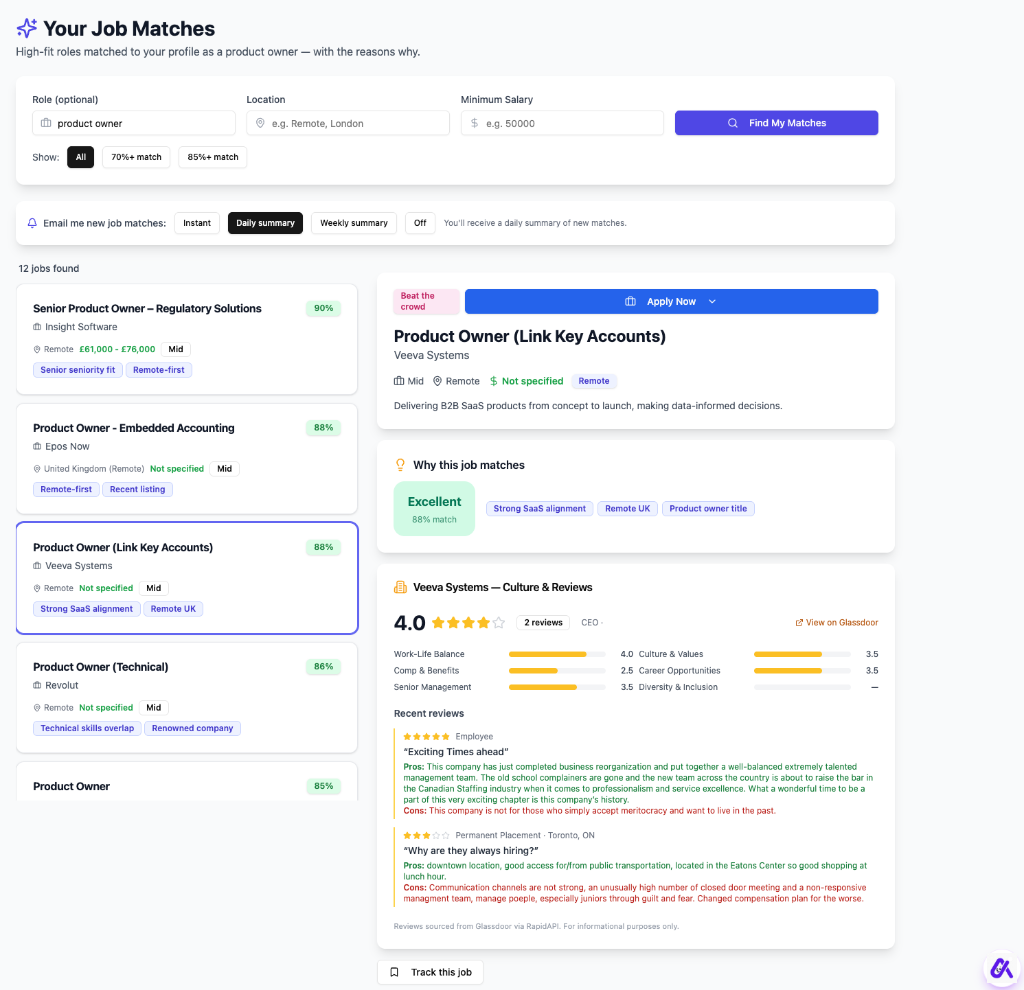Click the Recent listing tag
The height and width of the screenshot is (990, 1024).
(x=137, y=489)
